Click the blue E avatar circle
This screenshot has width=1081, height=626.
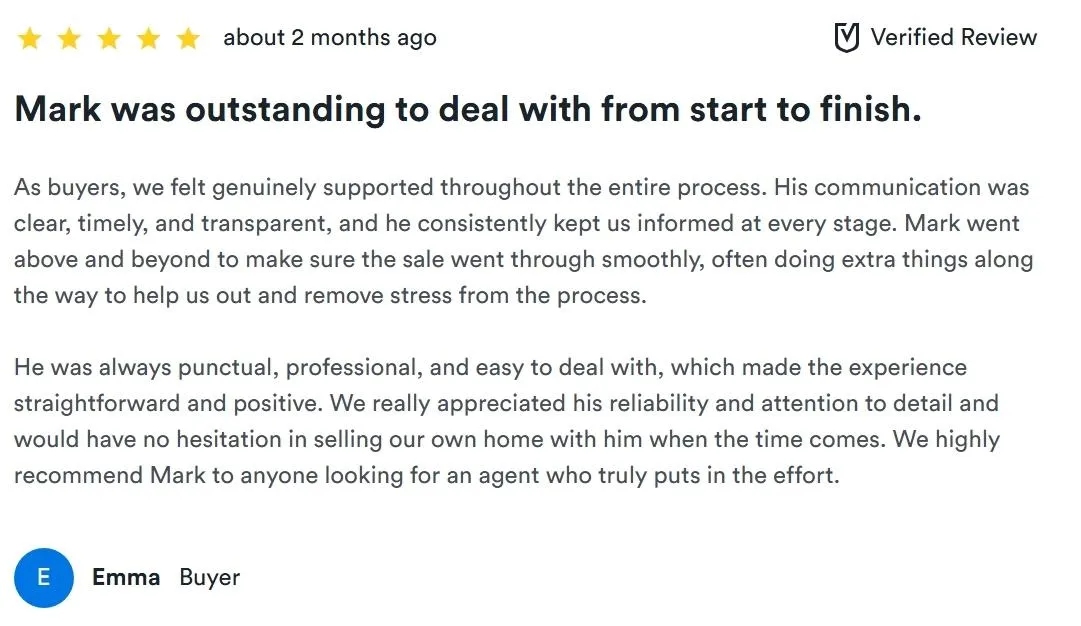44,578
